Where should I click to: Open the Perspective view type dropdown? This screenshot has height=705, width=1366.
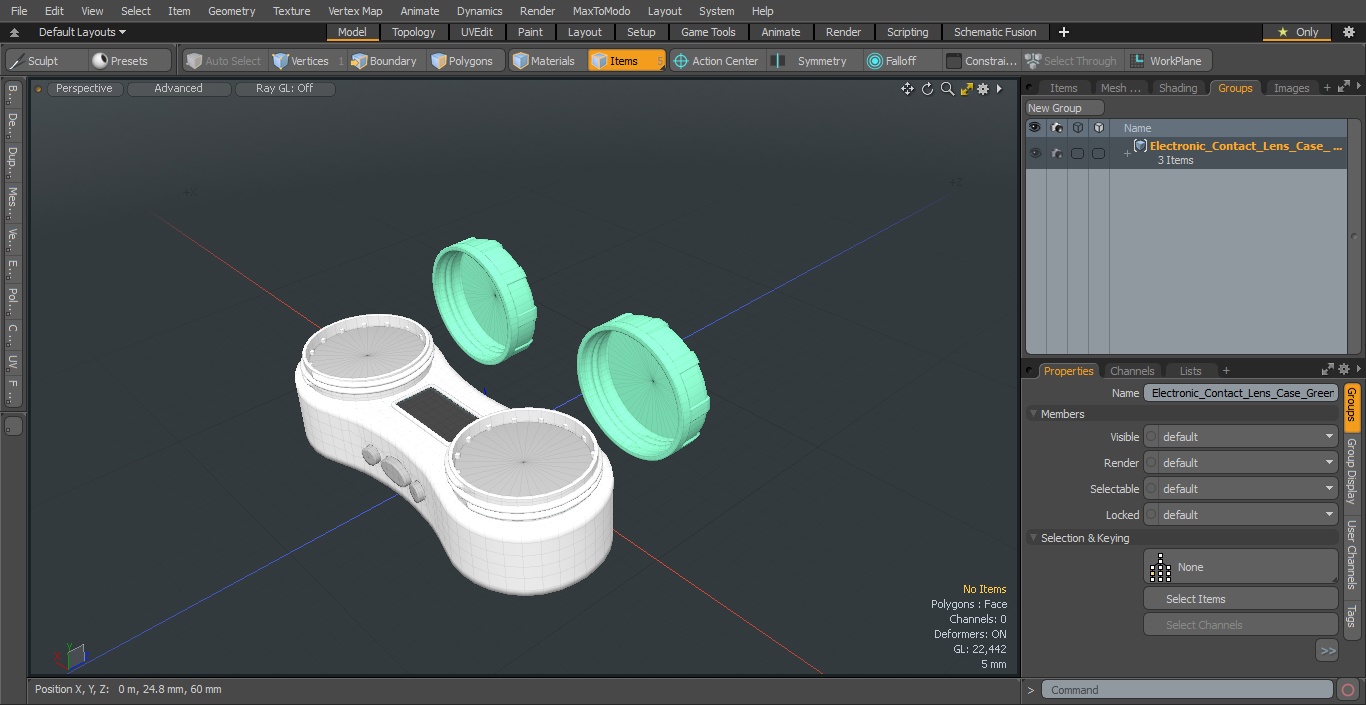pyautogui.click(x=84, y=89)
